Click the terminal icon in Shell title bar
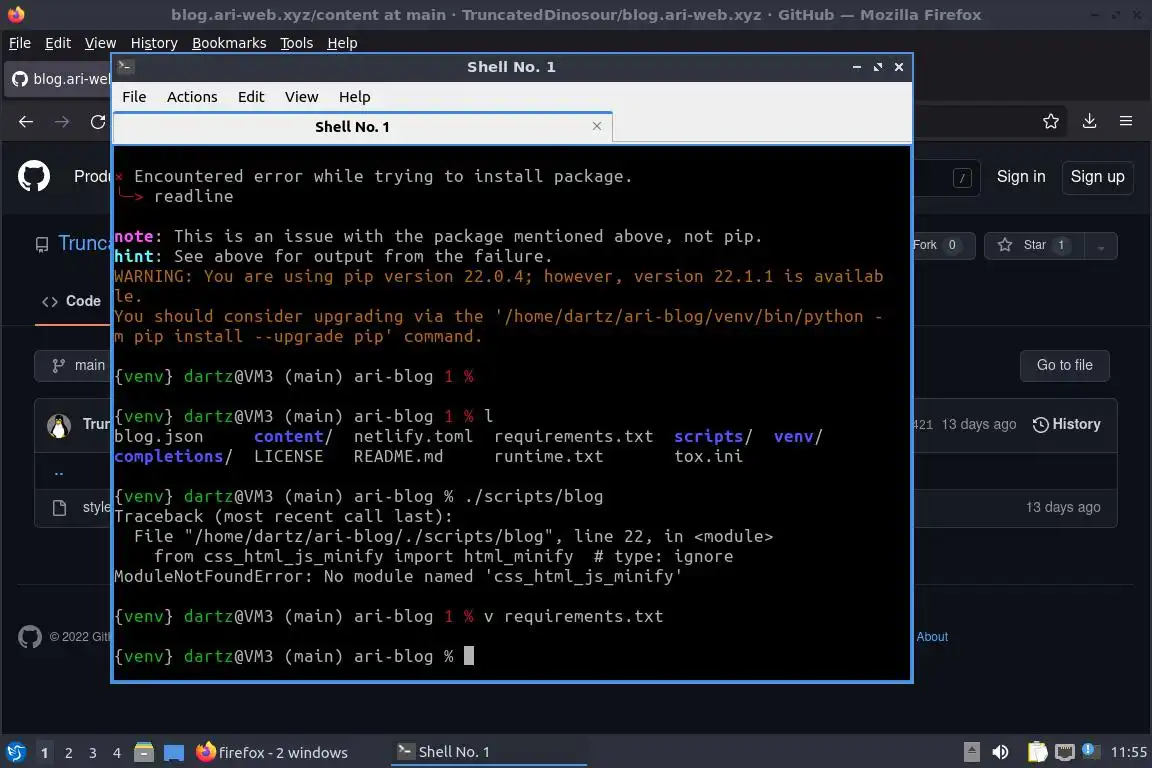This screenshot has width=1152, height=768. [125, 66]
